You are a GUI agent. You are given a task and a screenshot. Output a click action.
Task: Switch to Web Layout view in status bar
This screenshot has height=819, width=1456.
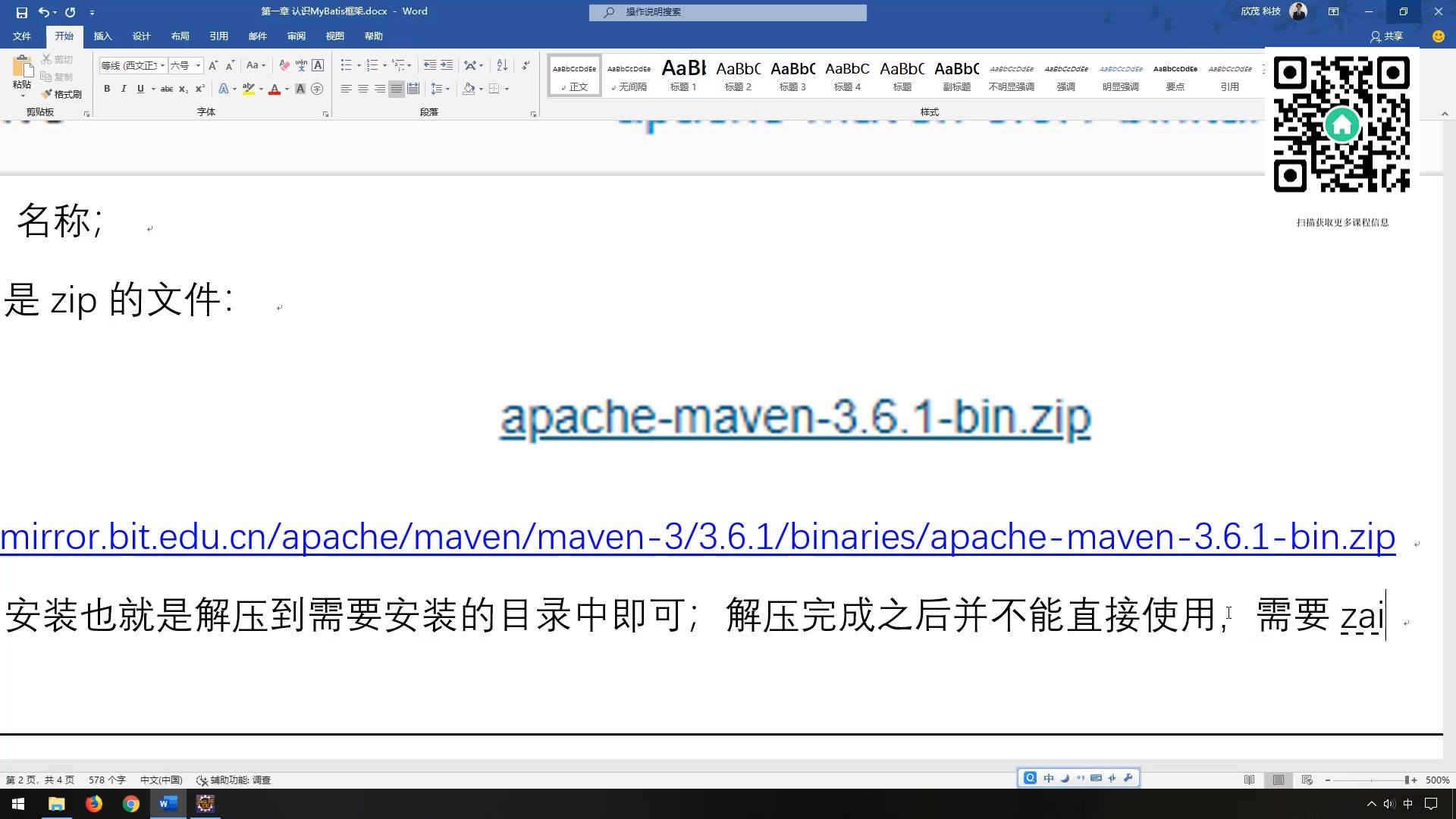(1307, 780)
